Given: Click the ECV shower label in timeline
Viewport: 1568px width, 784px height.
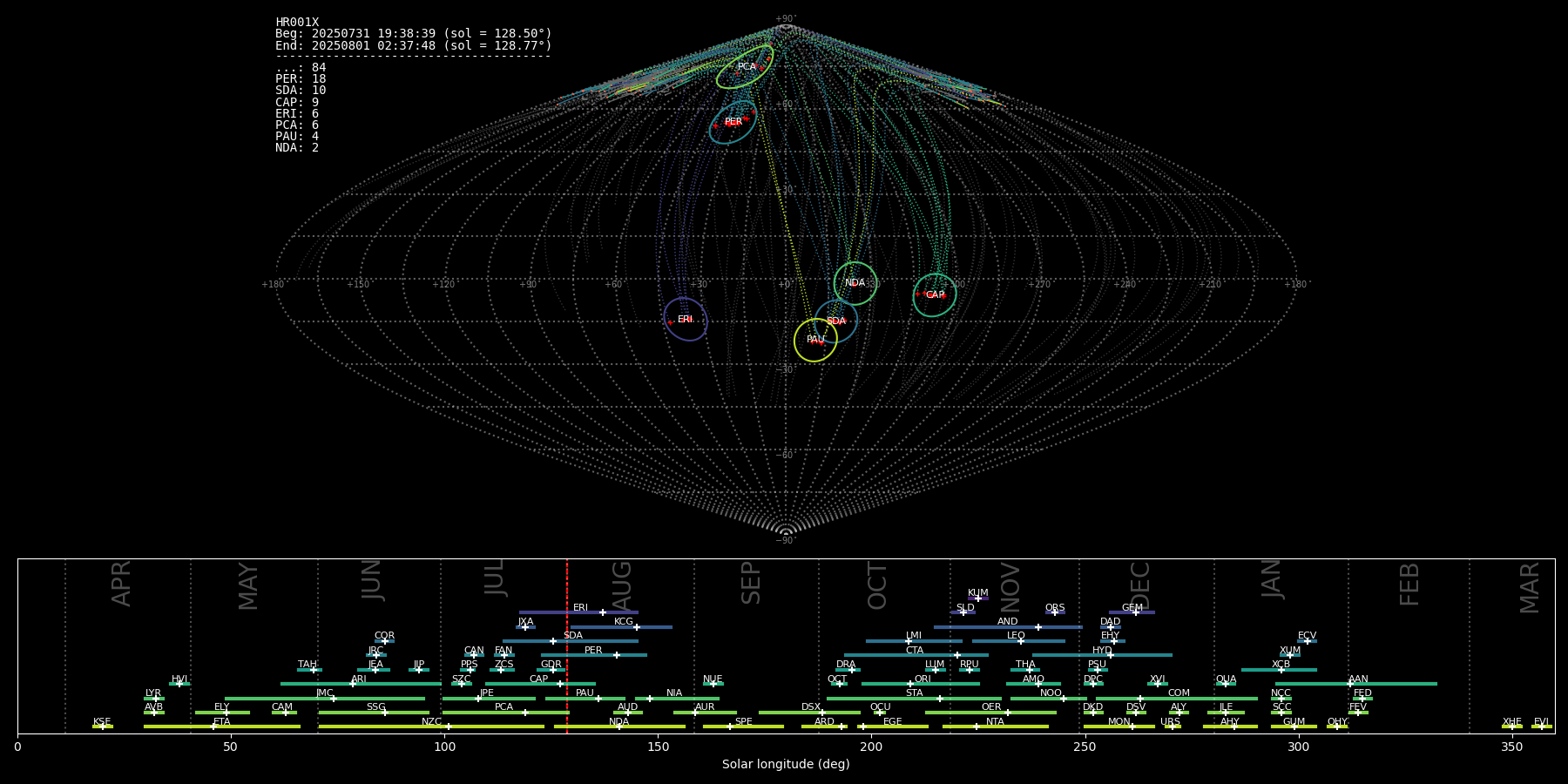Looking at the screenshot, I should pyautogui.click(x=1307, y=635).
